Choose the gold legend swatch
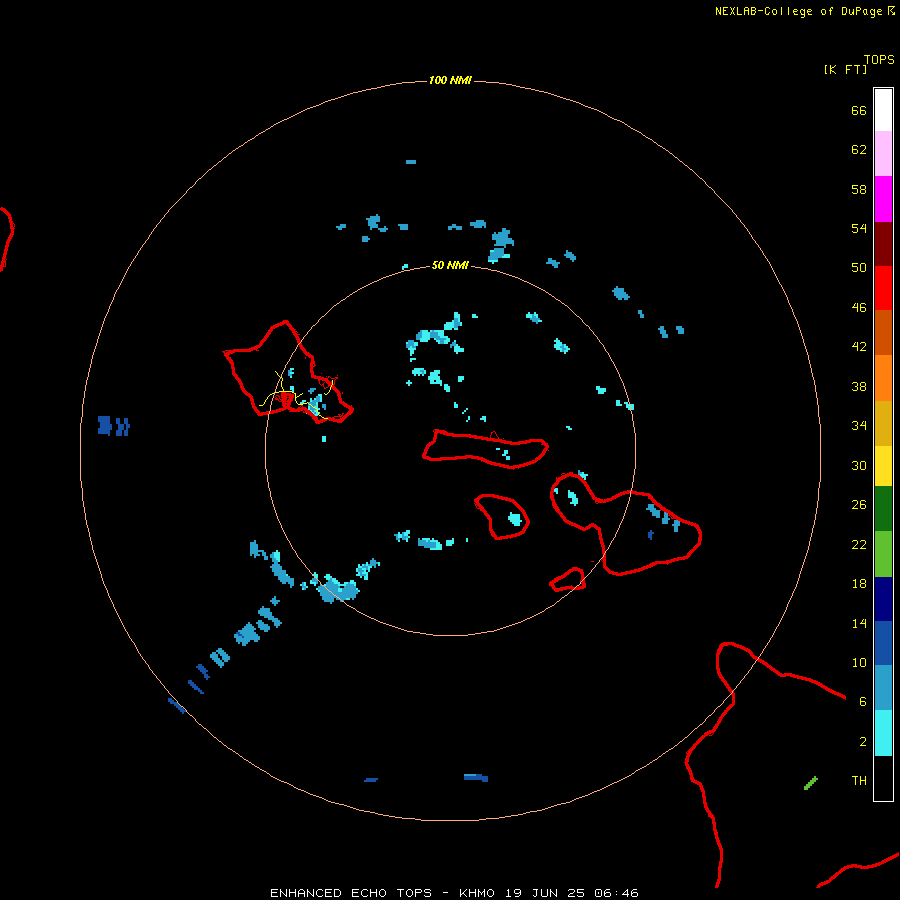The image size is (900, 900). point(883,423)
